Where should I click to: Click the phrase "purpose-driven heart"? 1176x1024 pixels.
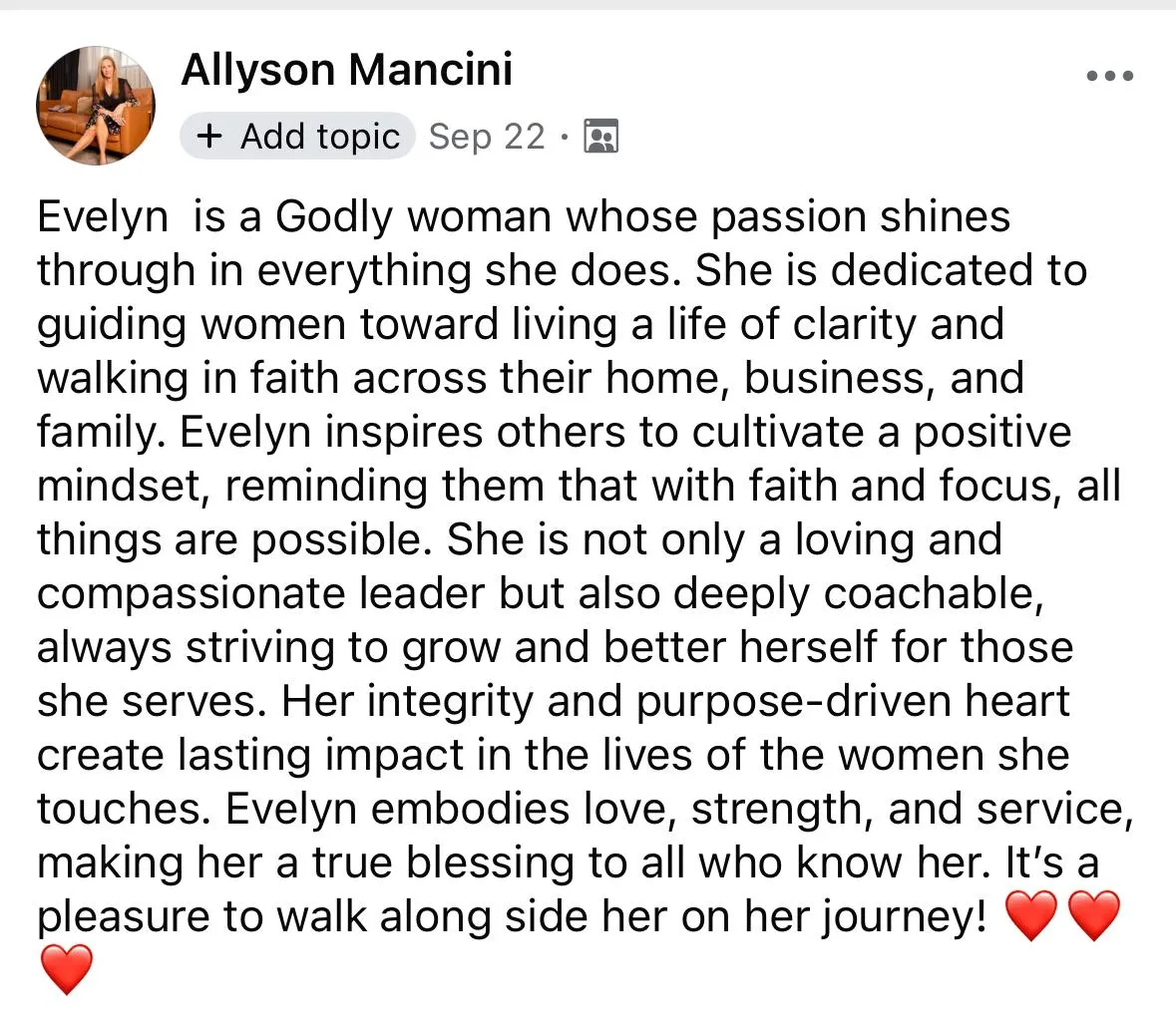(853, 702)
